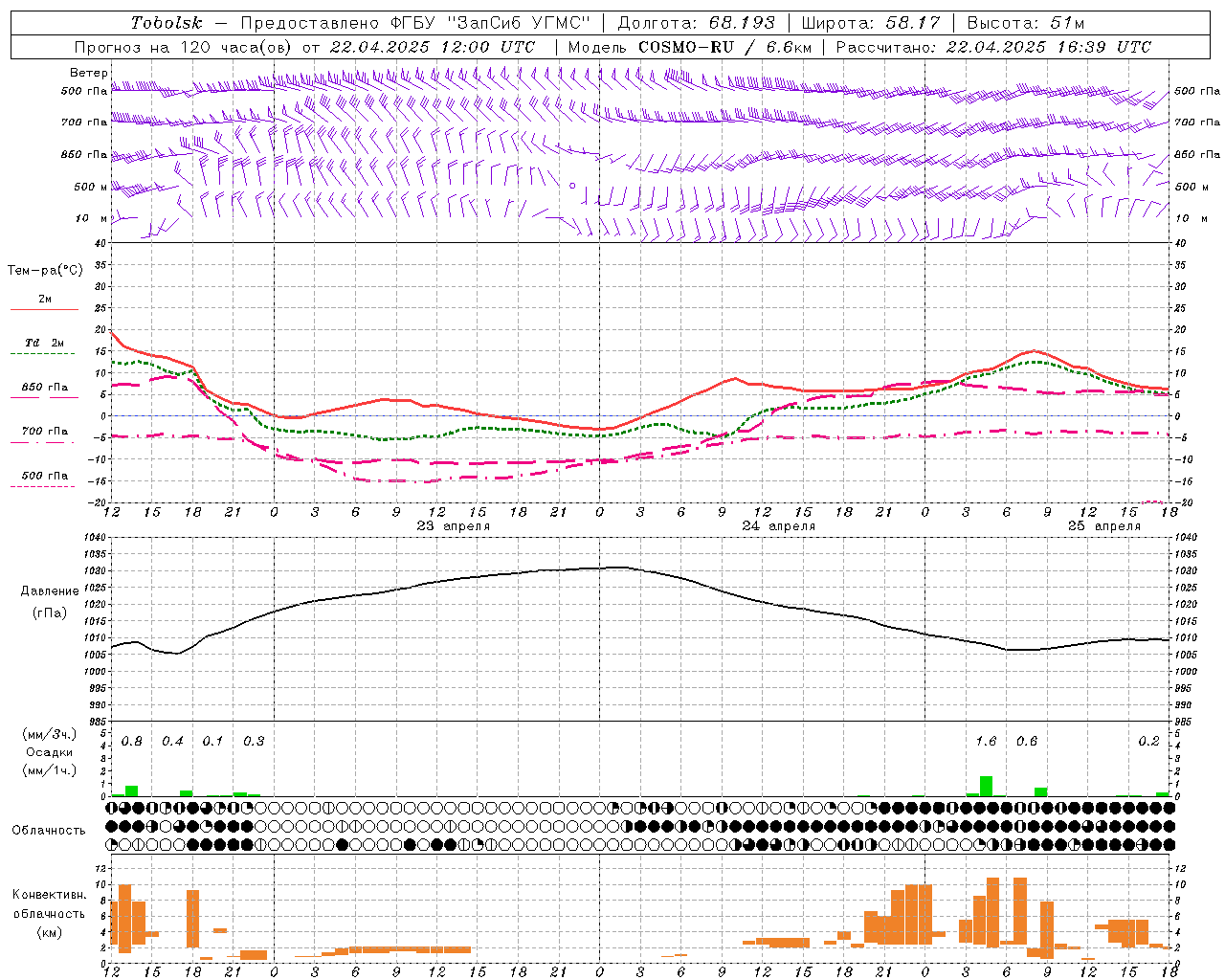Click the station name "Tobolsk" in the header
The height and width of the screenshot is (980, 1225).
(167, 23)
